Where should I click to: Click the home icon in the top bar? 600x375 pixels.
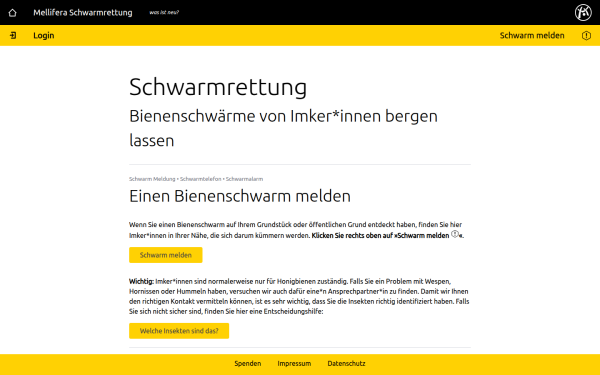[12, 13]
